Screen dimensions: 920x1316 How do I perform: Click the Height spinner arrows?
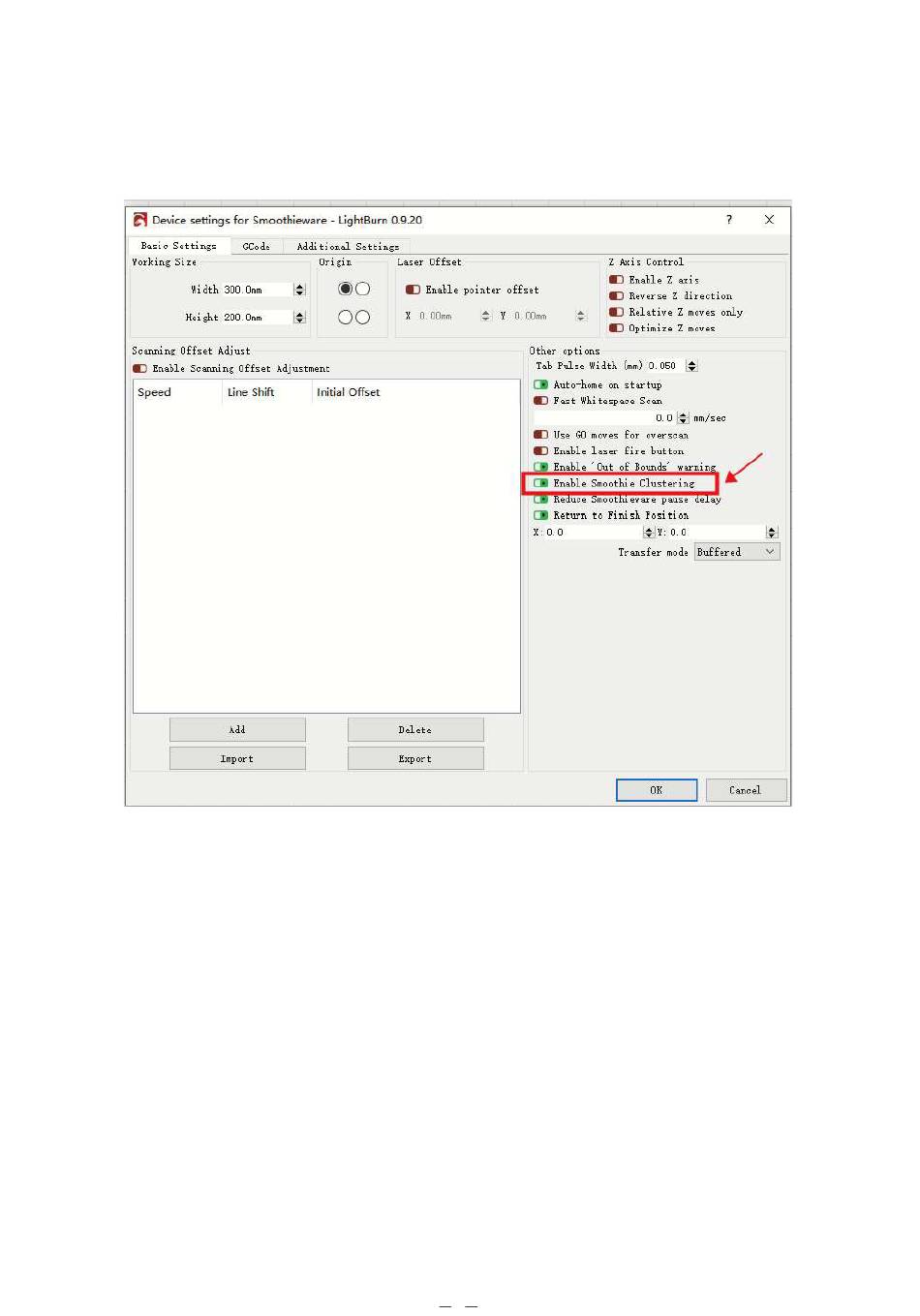click(299, 317)
